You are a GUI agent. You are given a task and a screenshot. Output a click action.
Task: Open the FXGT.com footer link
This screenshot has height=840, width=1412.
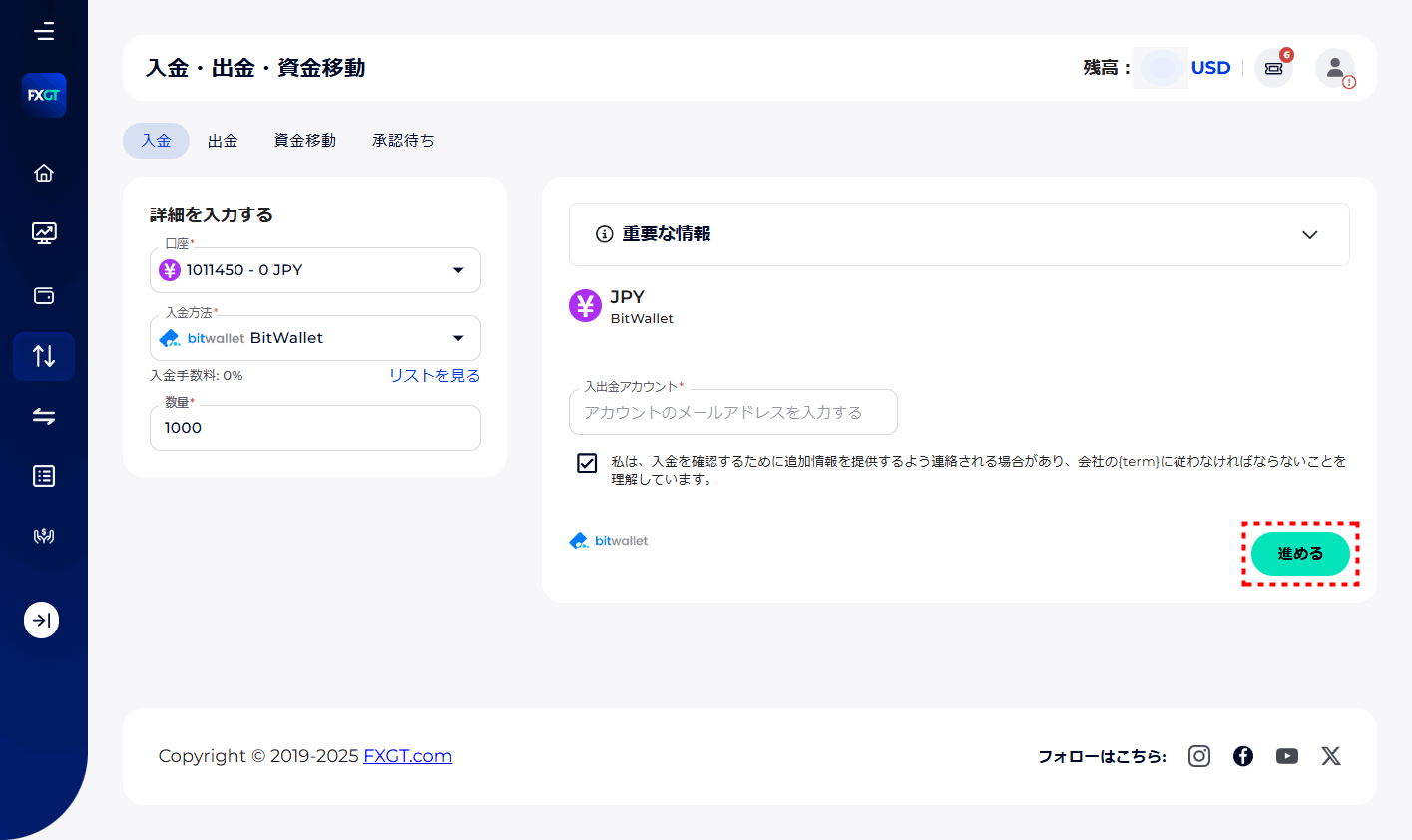pyautogui.click(x=407, y=756)
